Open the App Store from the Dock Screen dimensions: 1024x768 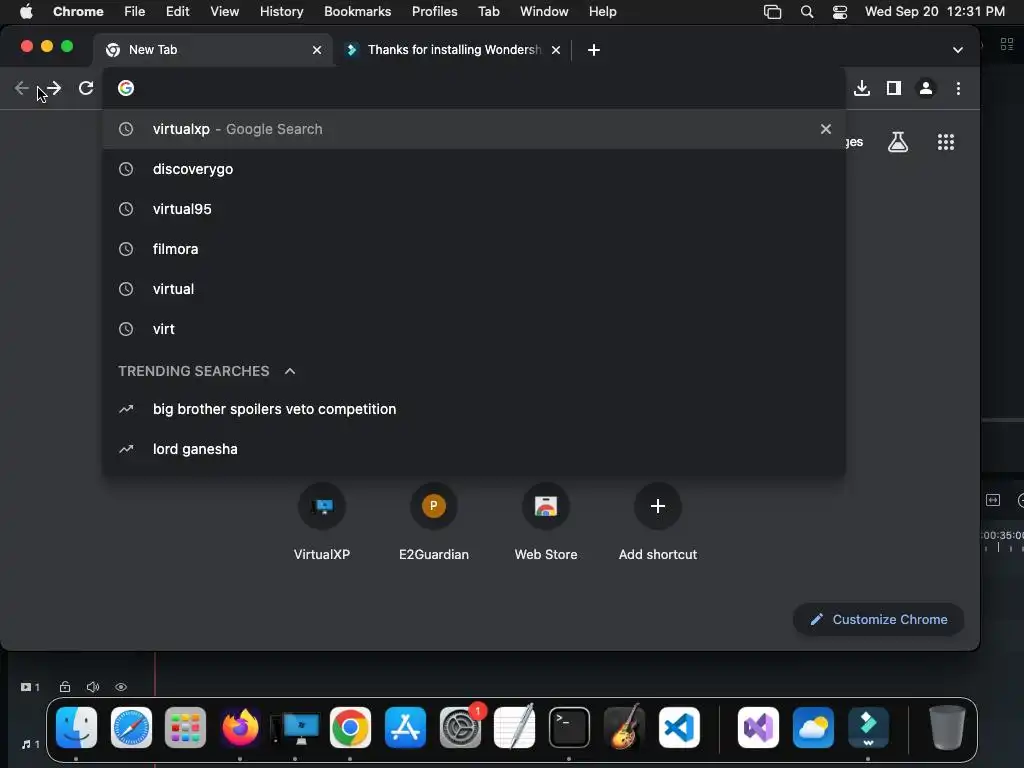(405, 728)
